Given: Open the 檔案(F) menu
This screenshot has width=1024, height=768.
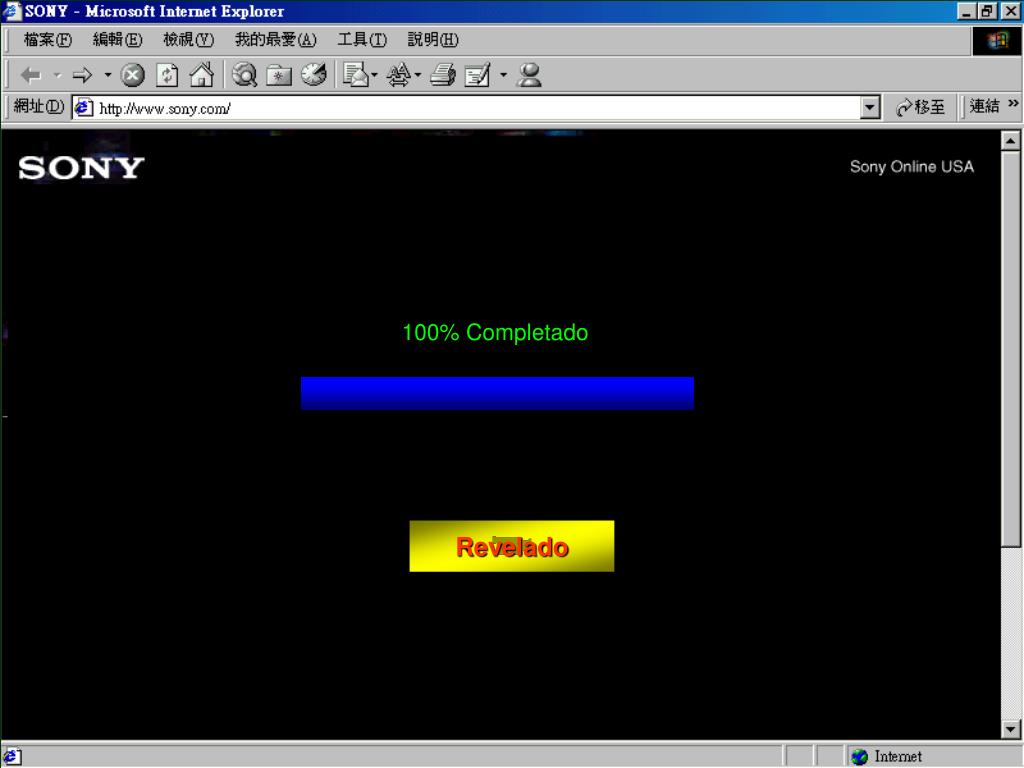Looking at the screenshot, I should pyautogui.click(x=48, y=40).
